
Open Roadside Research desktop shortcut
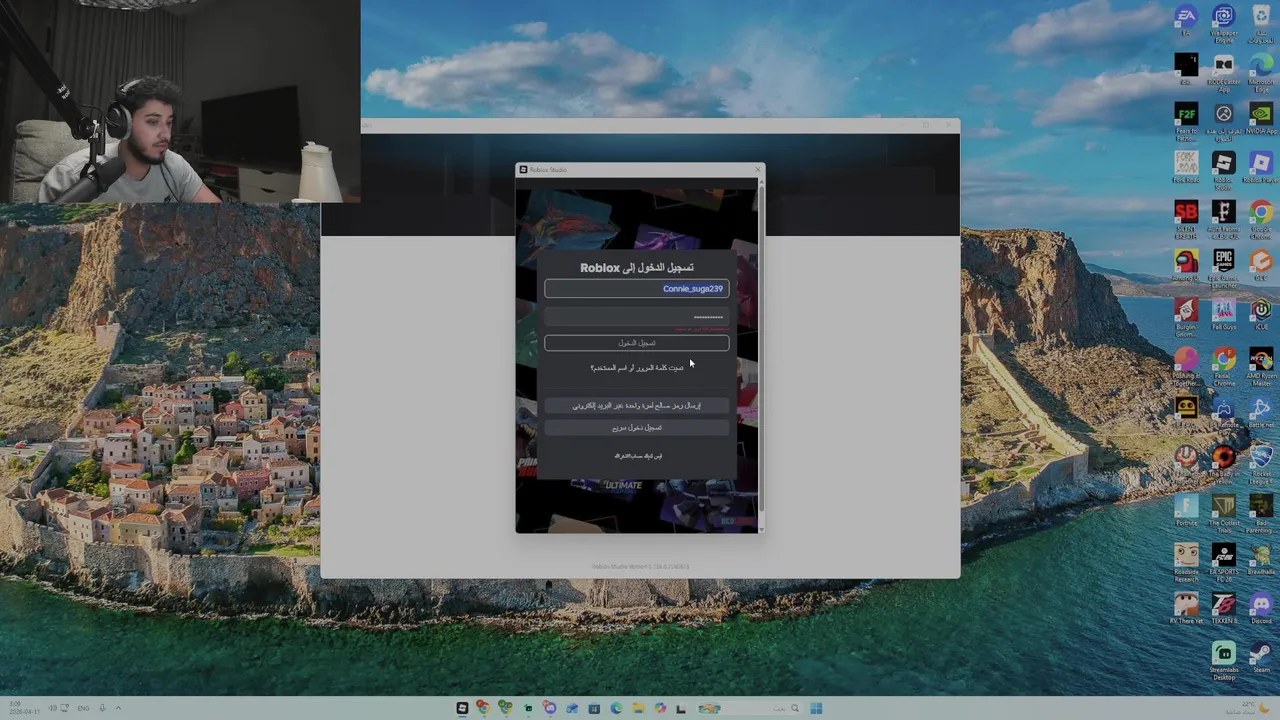[x=1186, y=562]
